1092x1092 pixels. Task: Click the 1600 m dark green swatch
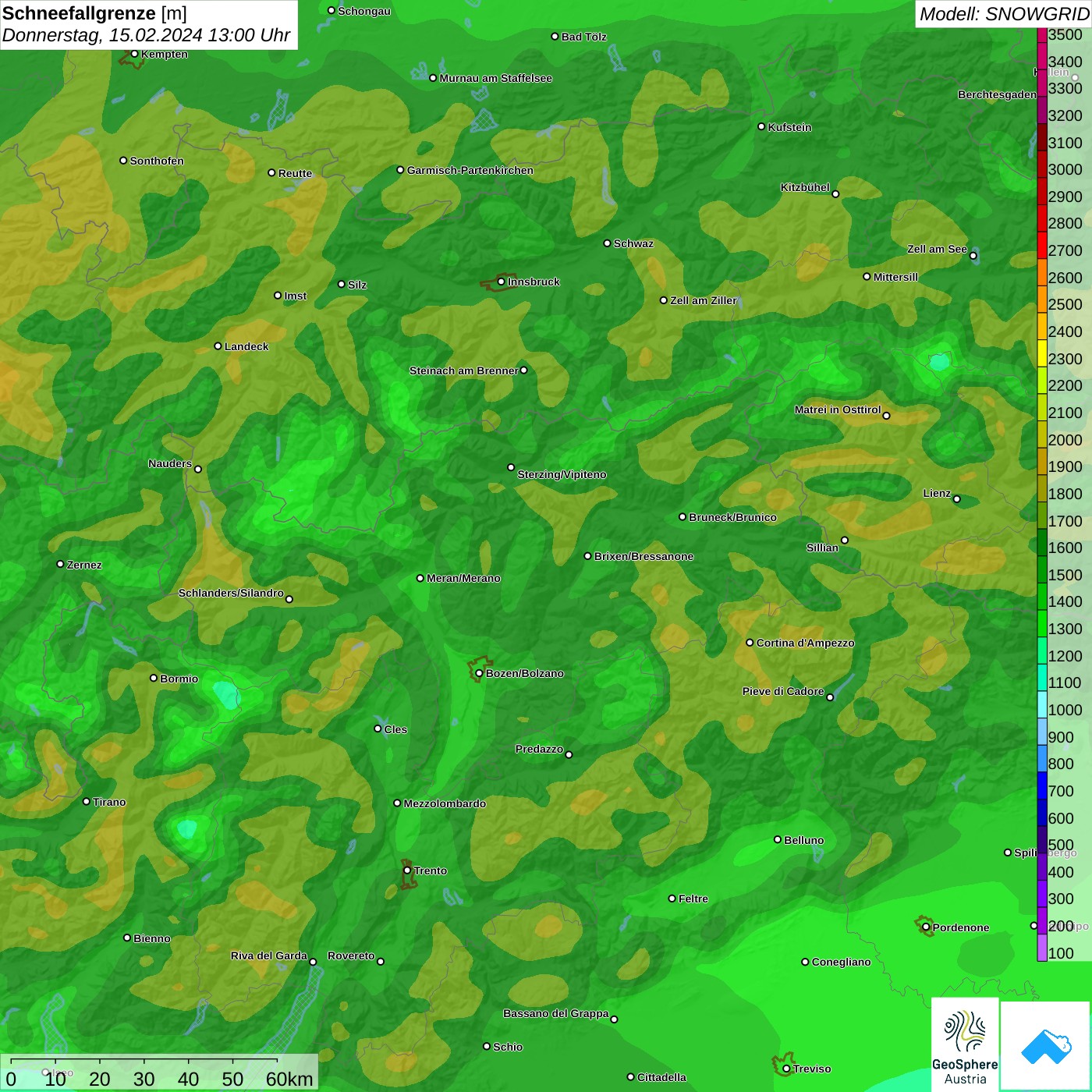click(1042, 542)
